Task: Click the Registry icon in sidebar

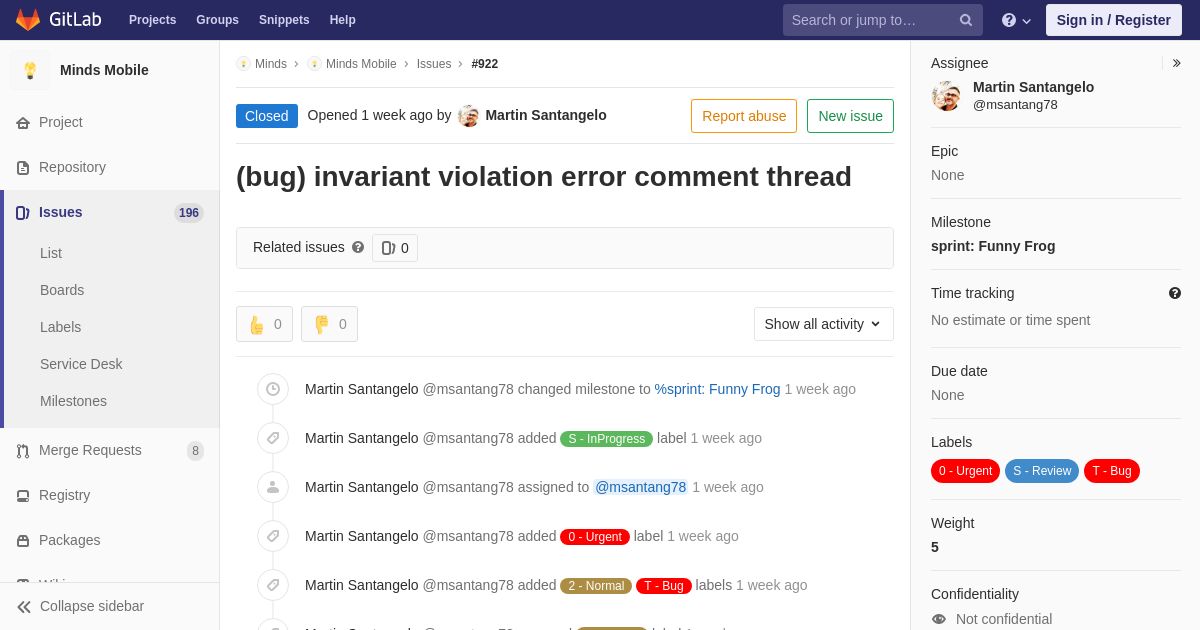Action: (x=23, y=496)
